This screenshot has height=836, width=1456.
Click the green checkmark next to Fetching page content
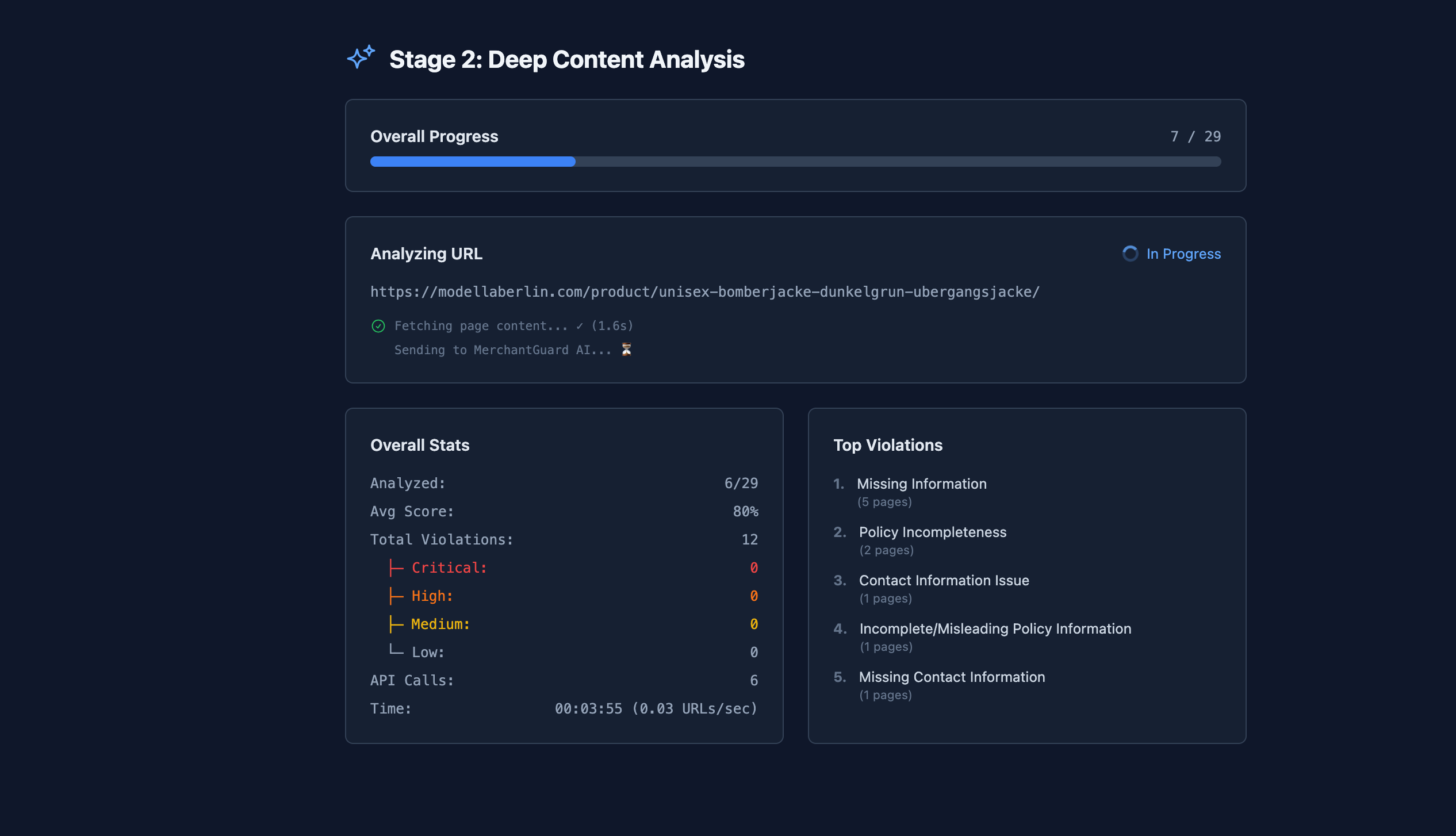(x=378, y=325)
